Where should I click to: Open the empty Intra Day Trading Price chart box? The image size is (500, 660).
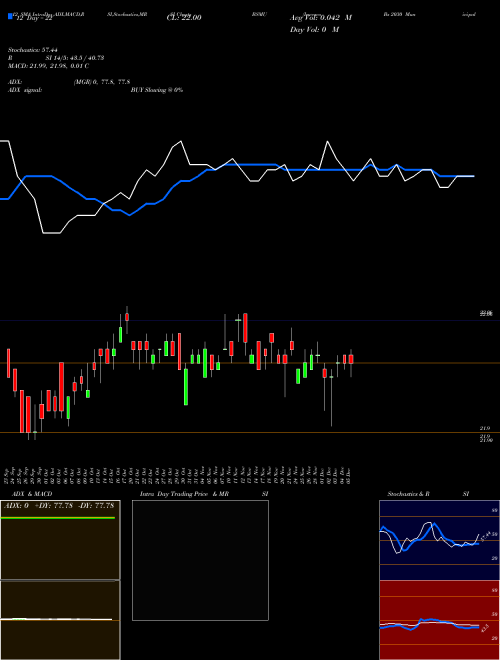click(x=200, y=560)
